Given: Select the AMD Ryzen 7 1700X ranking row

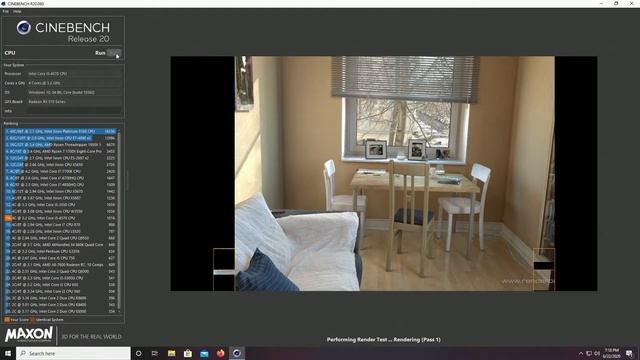Looking at the screenshot, I should [x=60, y=151].
